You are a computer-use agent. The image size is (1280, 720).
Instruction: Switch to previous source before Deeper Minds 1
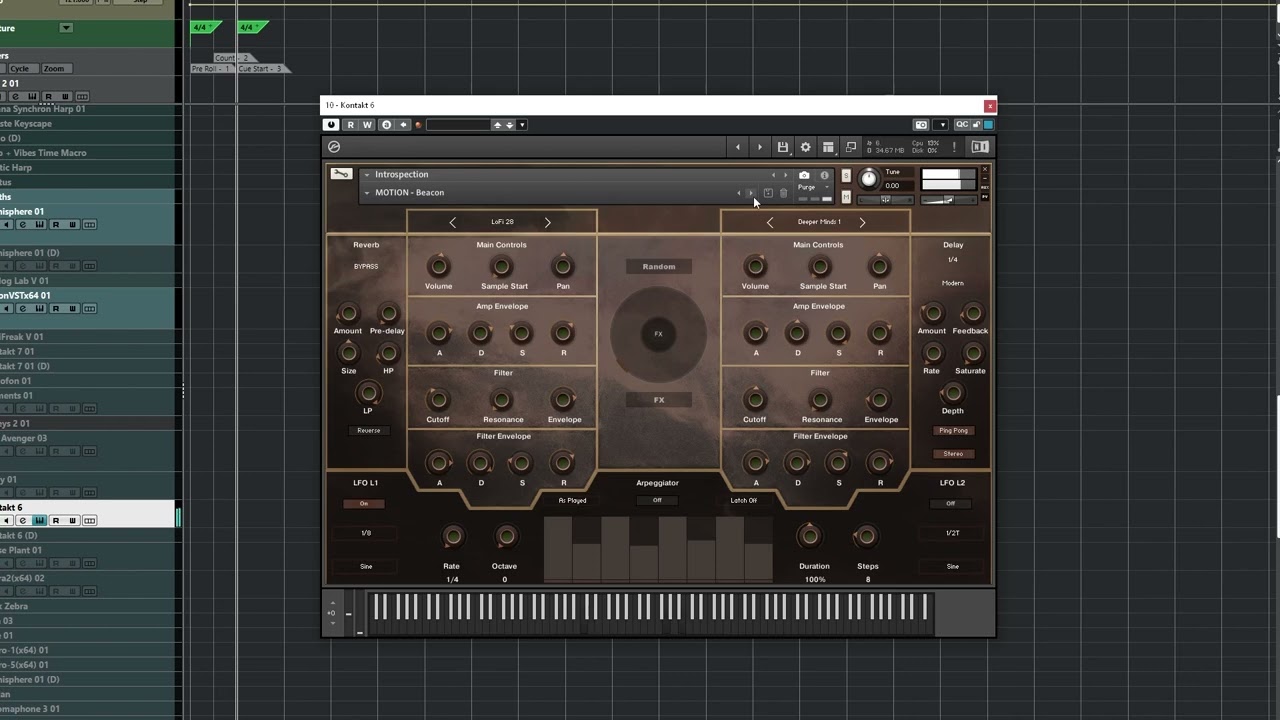click(769, 222)
